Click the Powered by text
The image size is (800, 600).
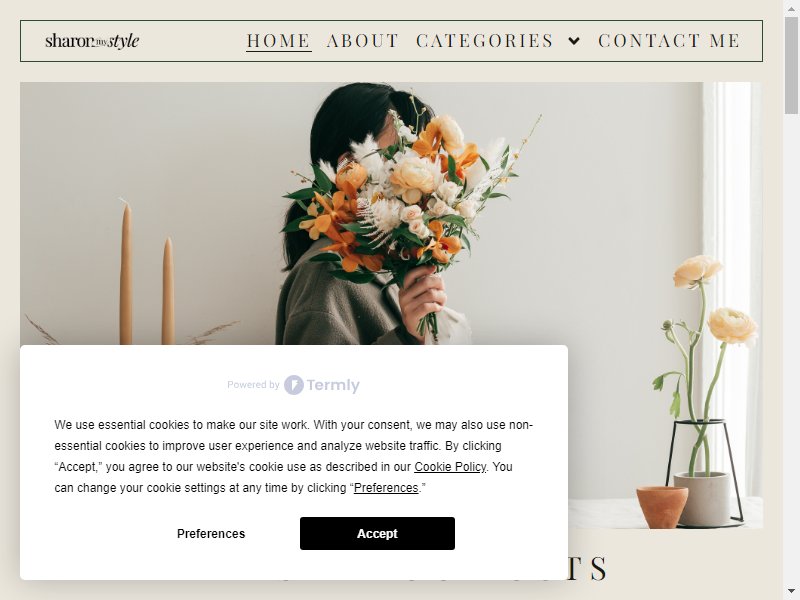[x=253, y=385]
